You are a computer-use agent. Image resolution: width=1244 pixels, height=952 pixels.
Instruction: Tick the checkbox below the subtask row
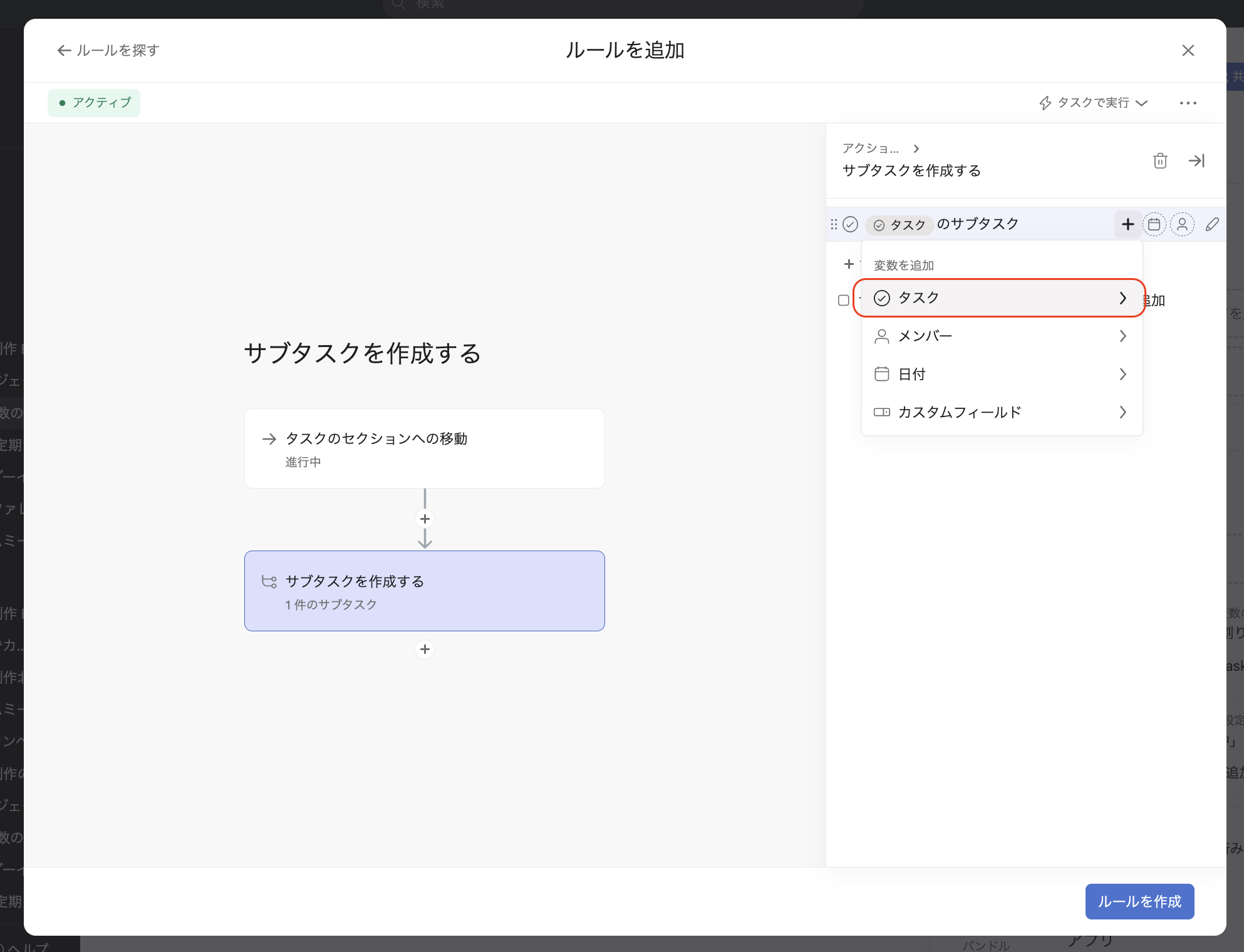coord(843,301)
